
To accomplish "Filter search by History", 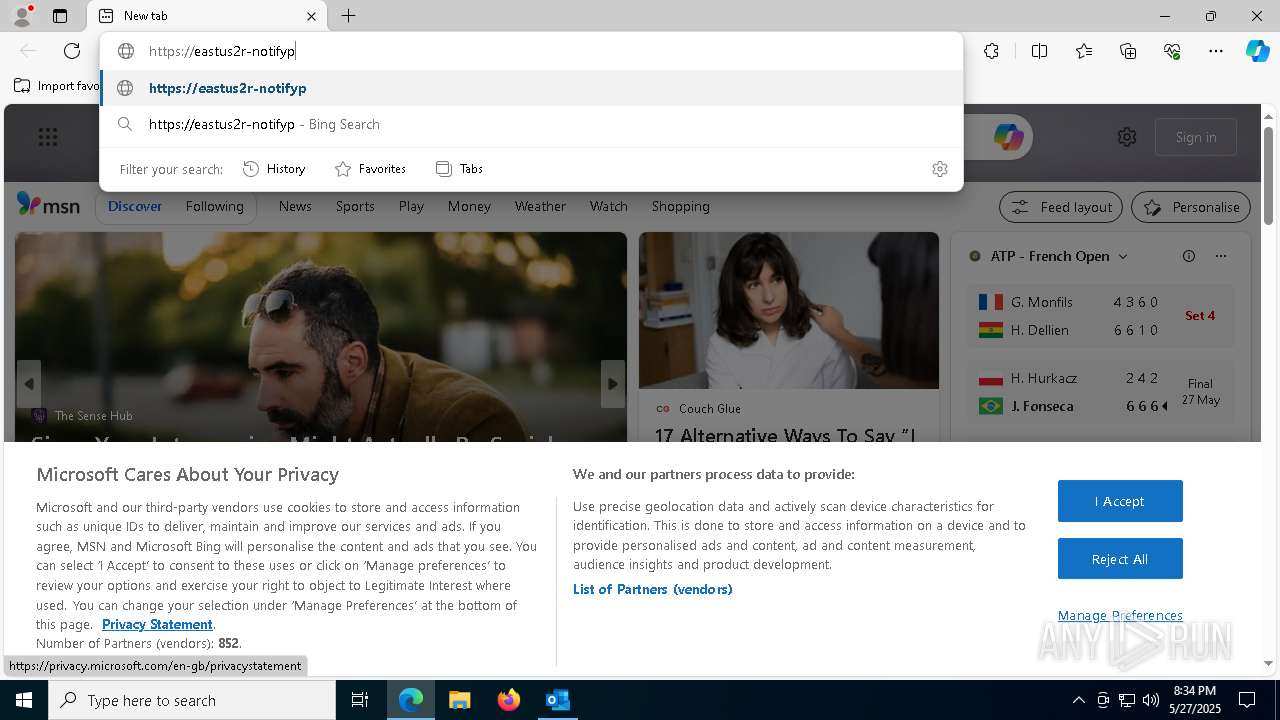I will [x=274, y=169].
